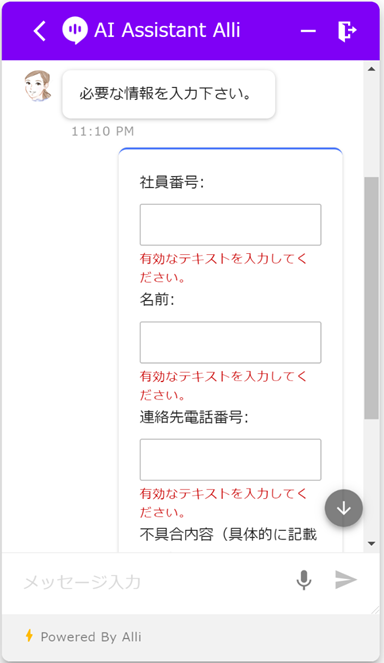Click the Alli chat bubble logo
This screenshot has width=384, height=663.
[x=75, y=30]
